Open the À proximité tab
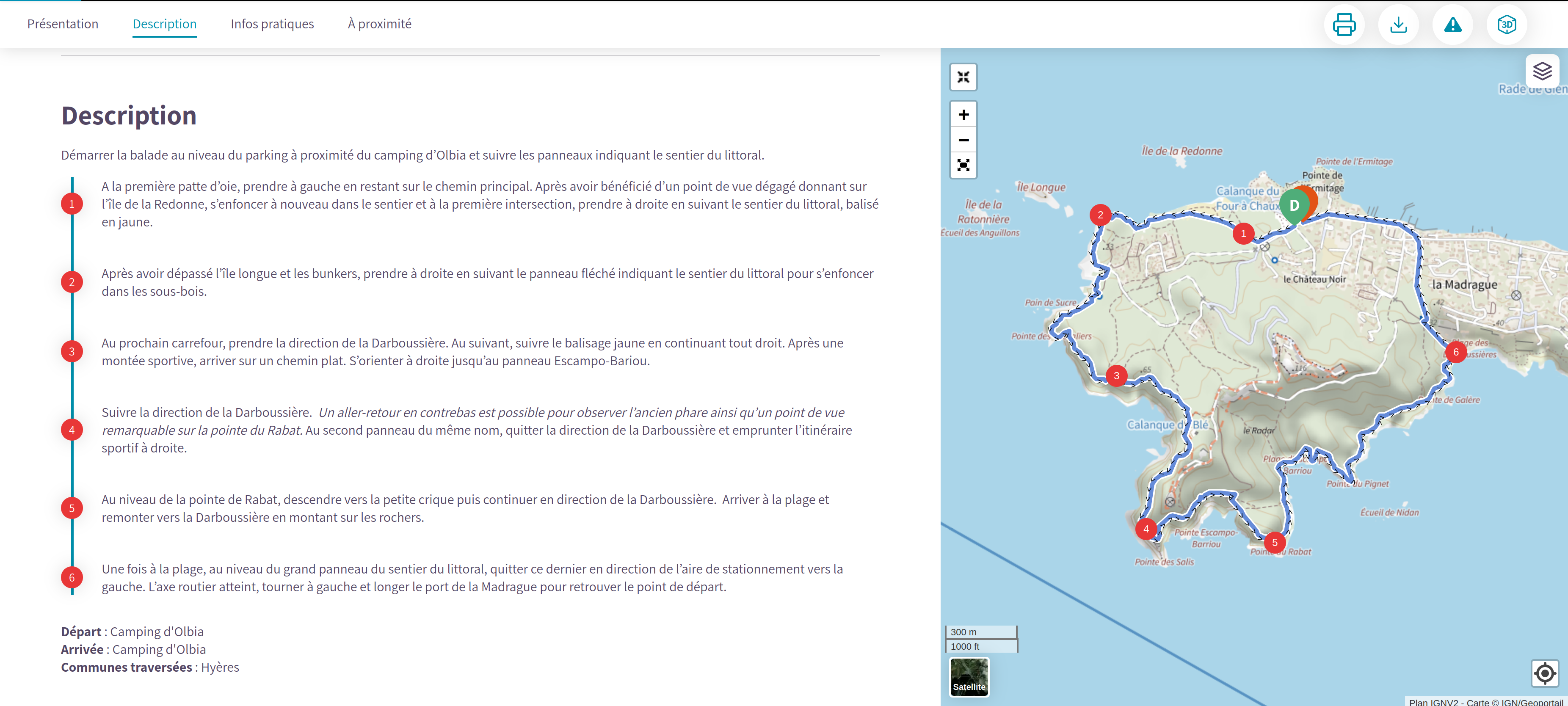This screenshot has height=706, width=1568. pos(380,24)
